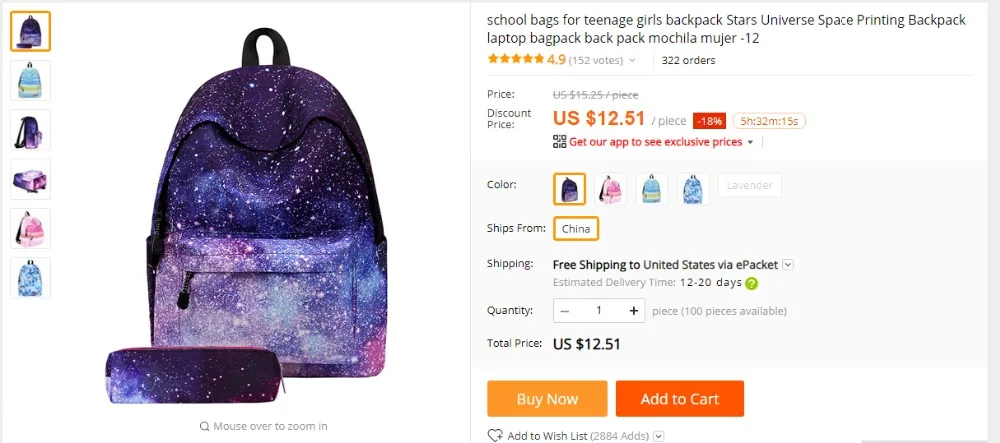Click the Buy Now button
The image size is (1000, 443).
click(x=547, y=399)
